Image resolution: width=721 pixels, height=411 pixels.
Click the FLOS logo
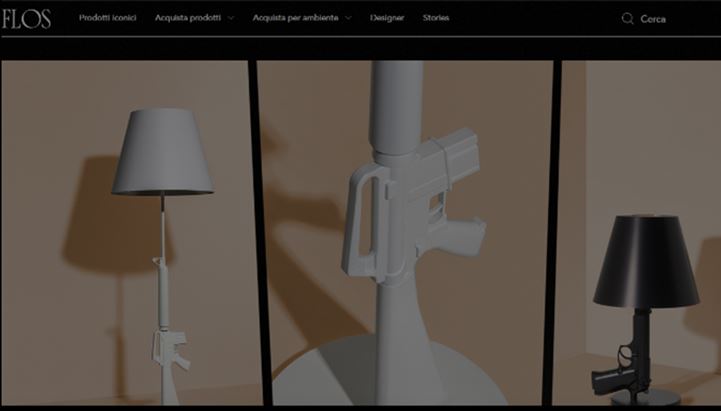point(26,19)
